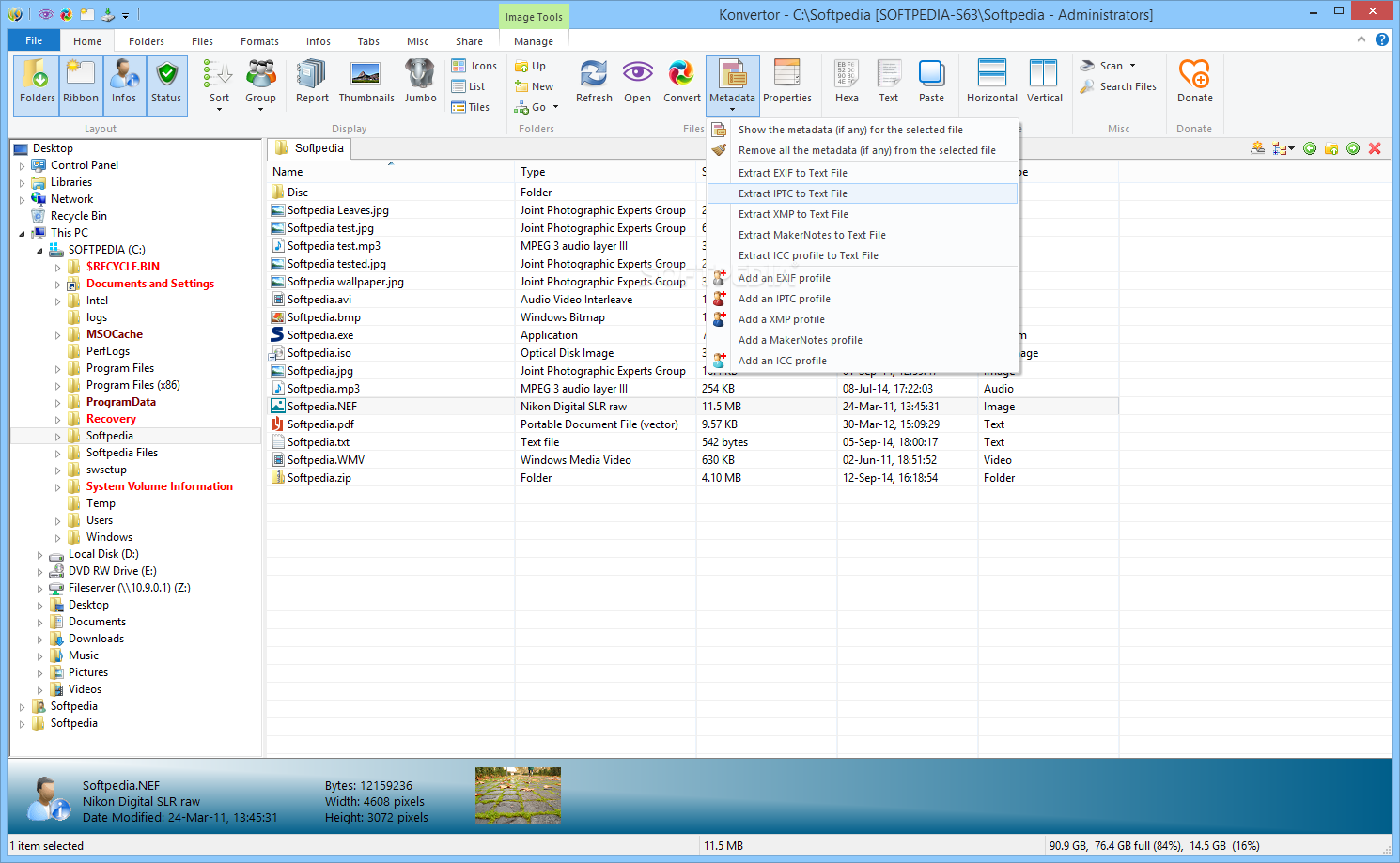Choose Add an EXIF profile
1400x863 pixels.
pyautogui.click(x=863, y=278)
